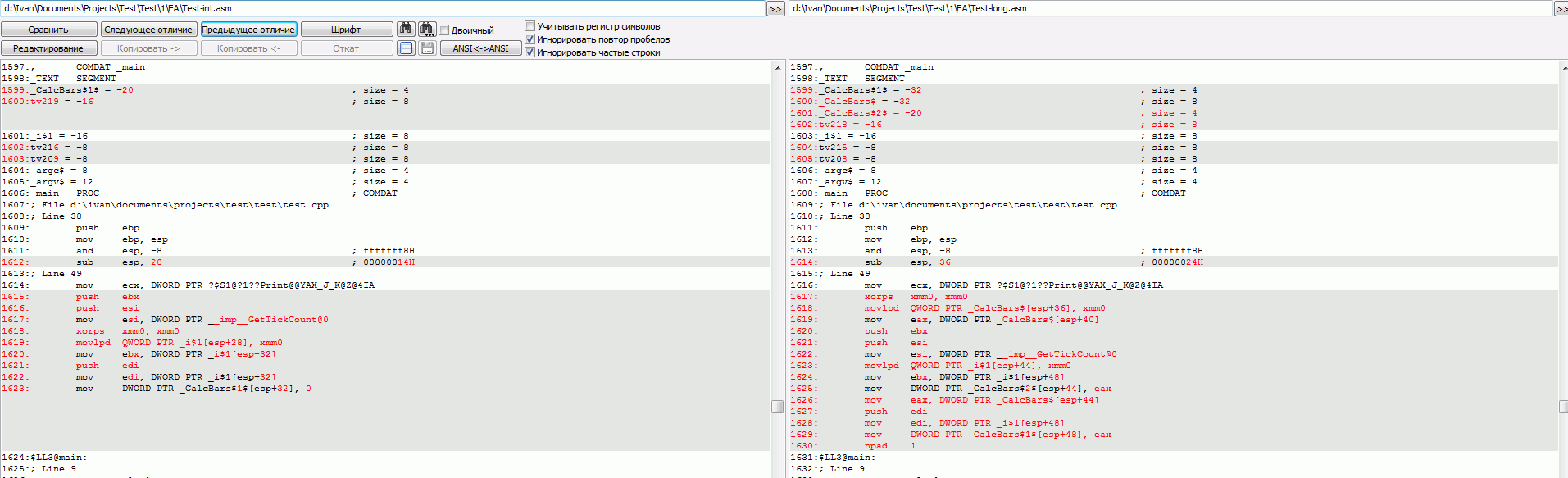Screen dimensions: 1568x478
Task: Switch to Редактирование mode
Action: point(48,48)
